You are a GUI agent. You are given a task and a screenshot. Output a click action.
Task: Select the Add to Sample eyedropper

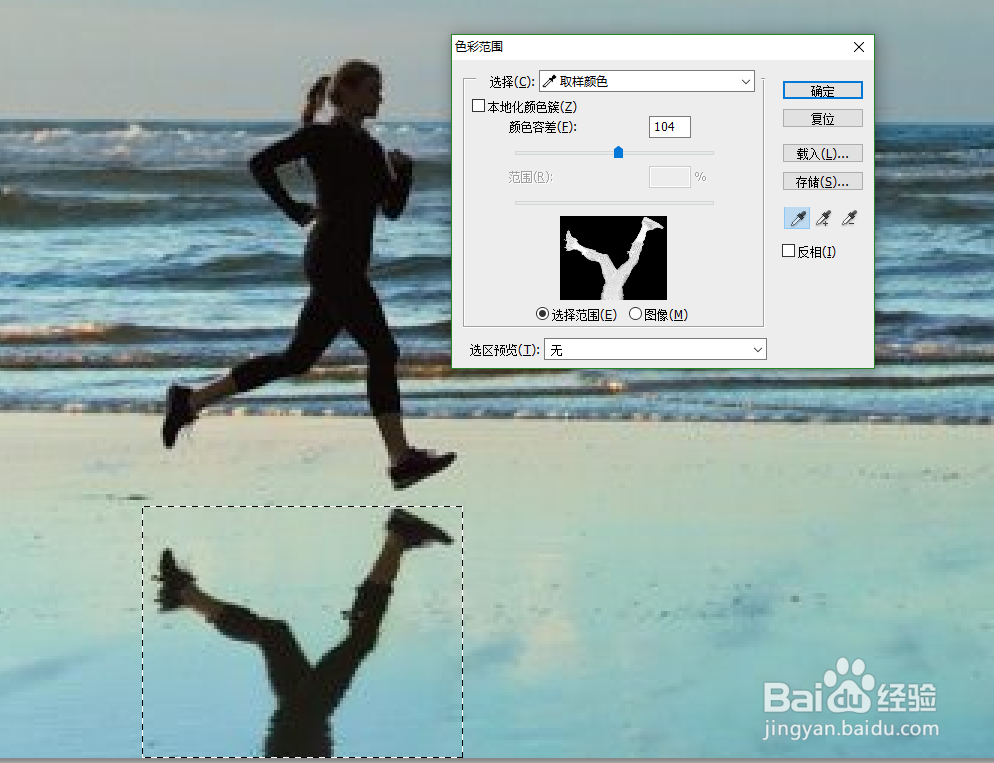pos(823,219)
